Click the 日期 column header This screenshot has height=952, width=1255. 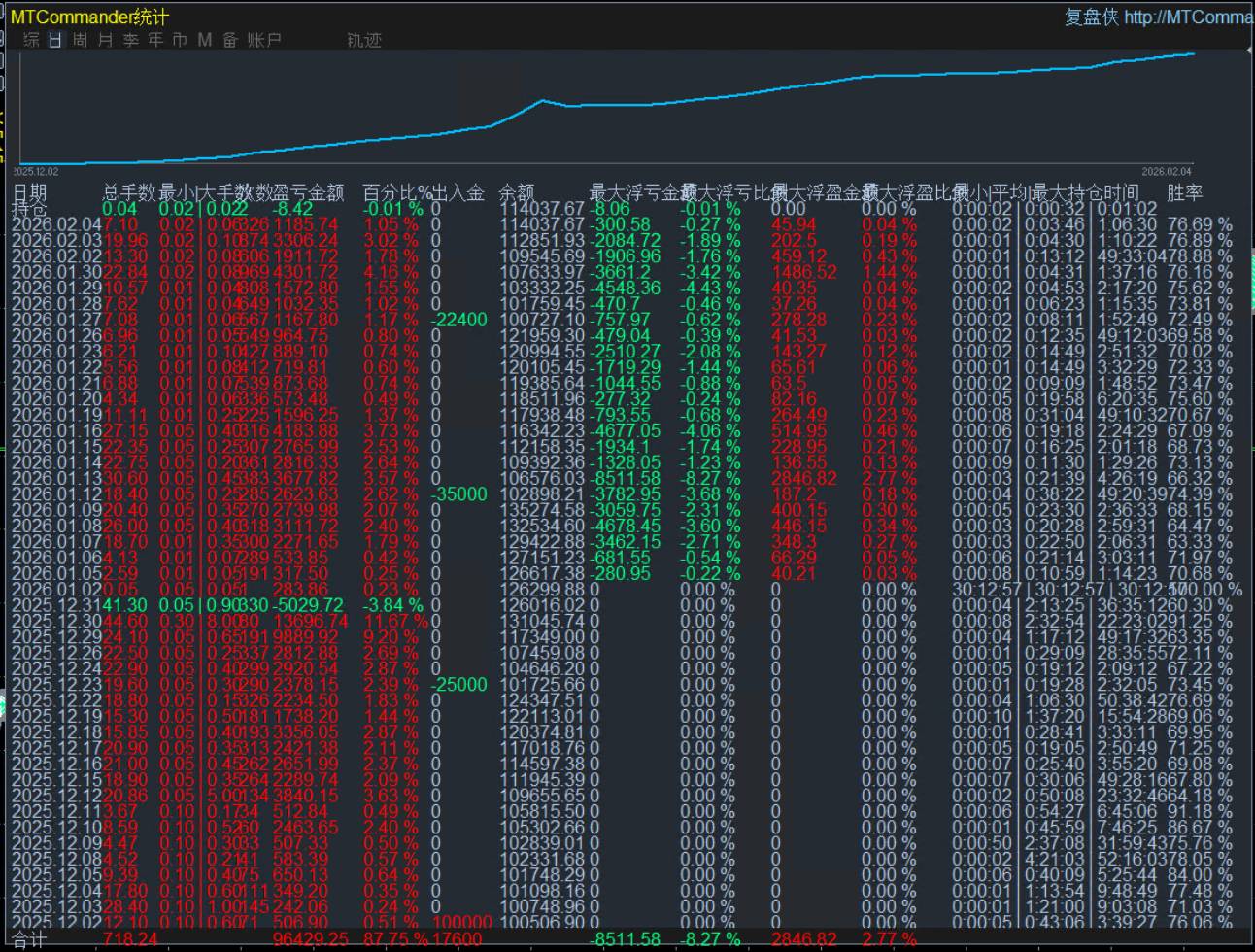[29, 192]
